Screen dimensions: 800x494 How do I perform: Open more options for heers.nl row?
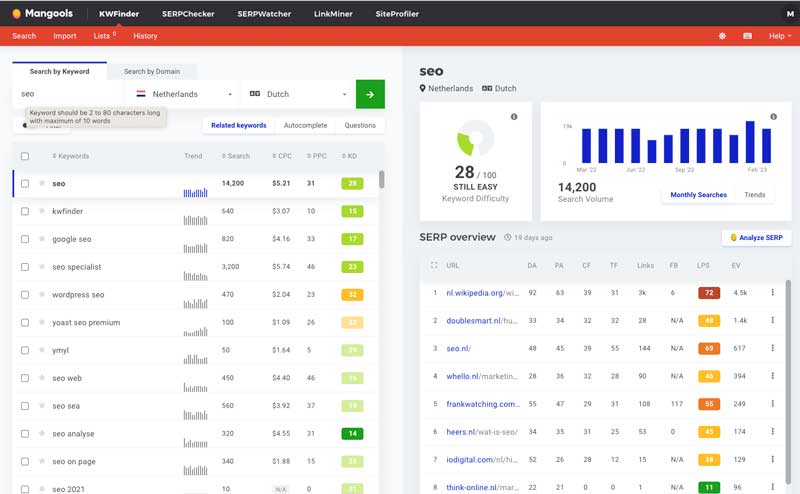pos(772,431)
